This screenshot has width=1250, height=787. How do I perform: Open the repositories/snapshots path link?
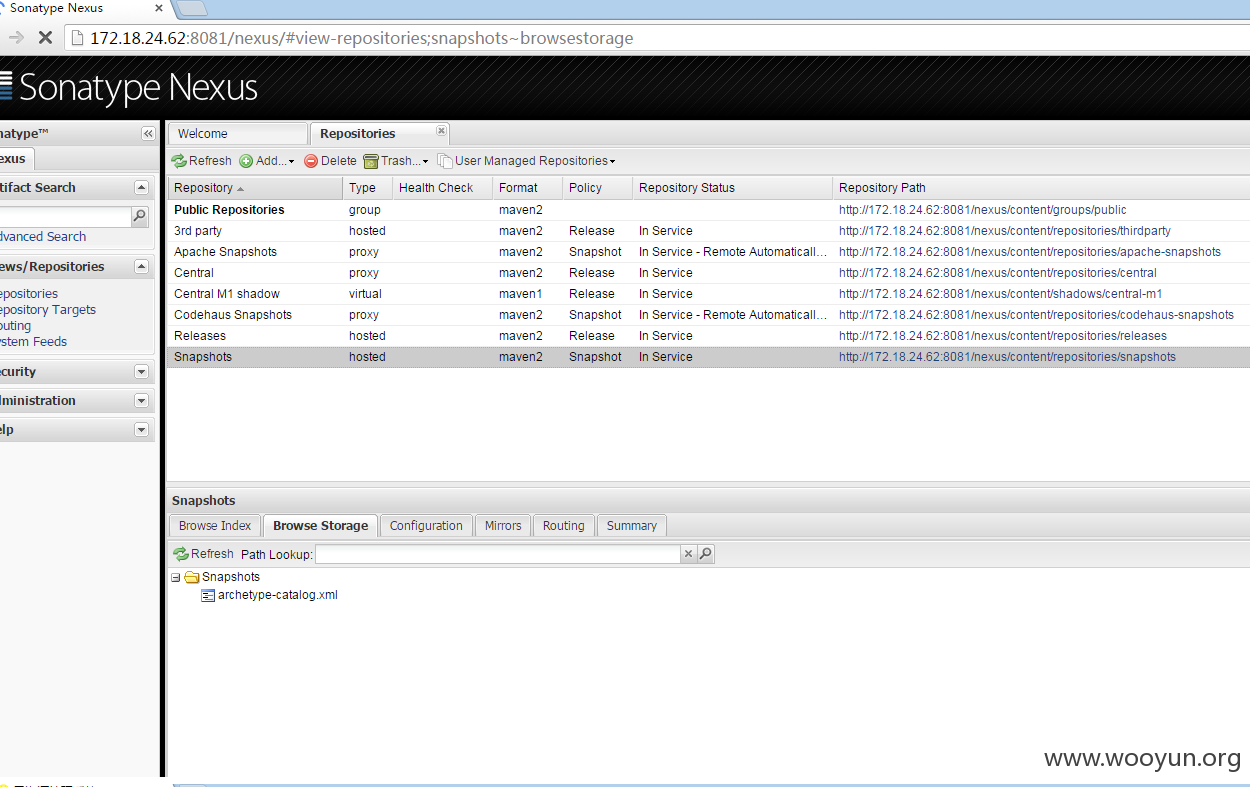click(x=1007, y=357)
